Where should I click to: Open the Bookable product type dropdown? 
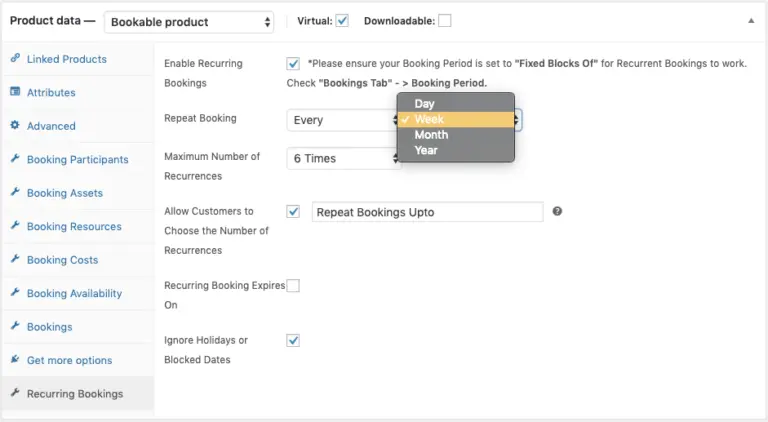(189, 21)
